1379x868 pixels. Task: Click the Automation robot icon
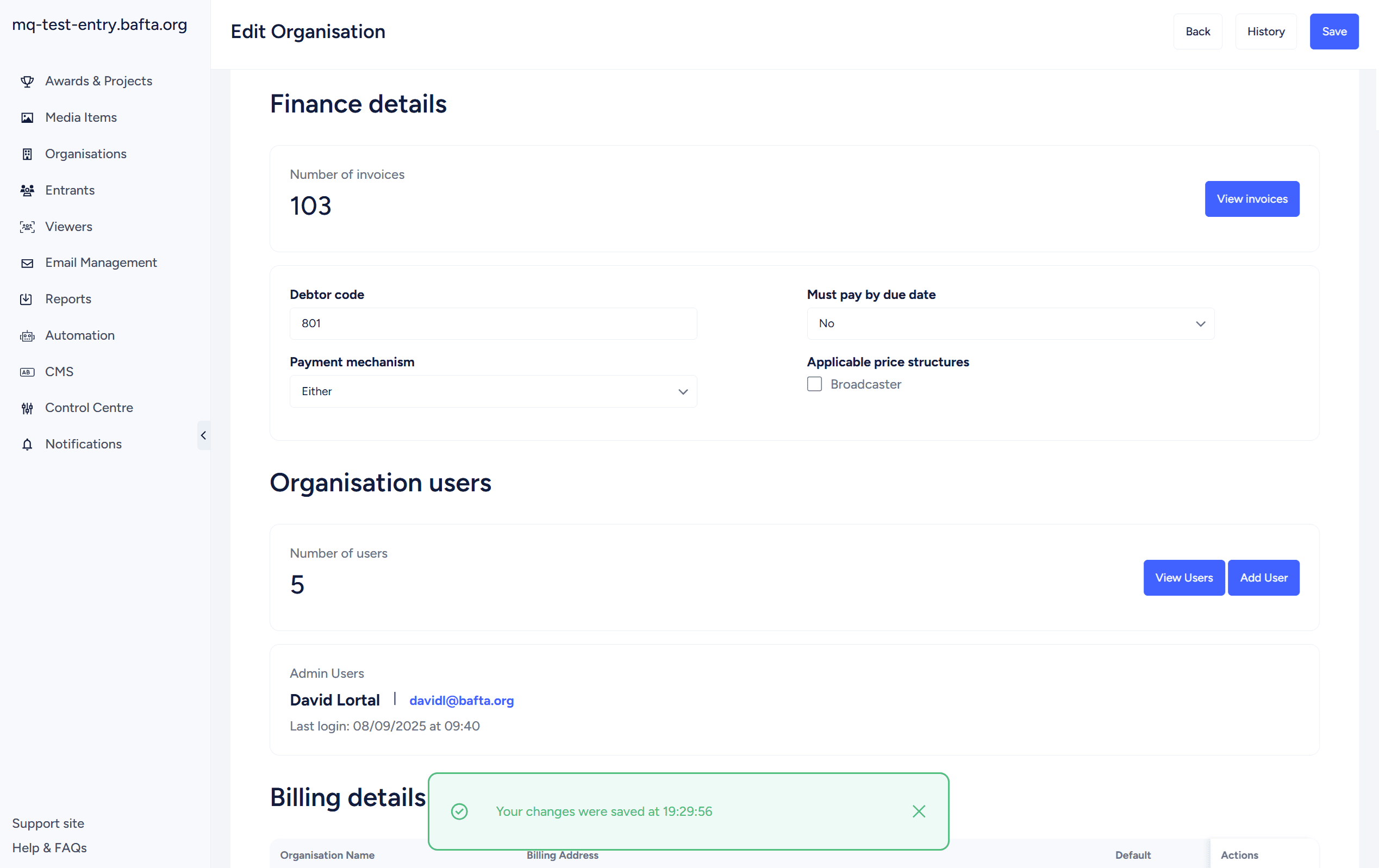tap(27, 335)
